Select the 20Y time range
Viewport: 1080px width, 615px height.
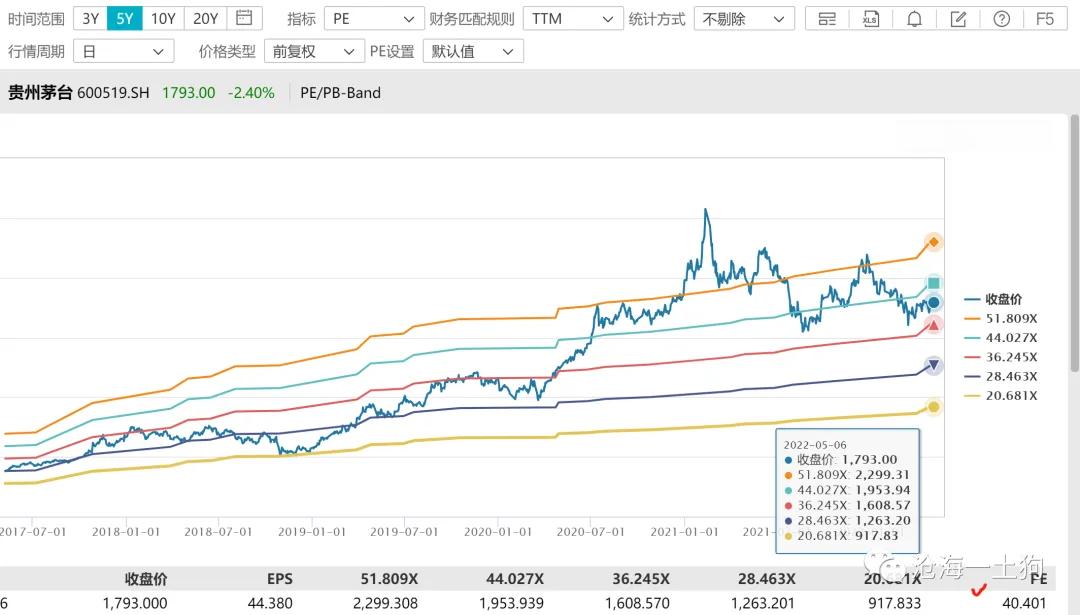tap(205, 18)
